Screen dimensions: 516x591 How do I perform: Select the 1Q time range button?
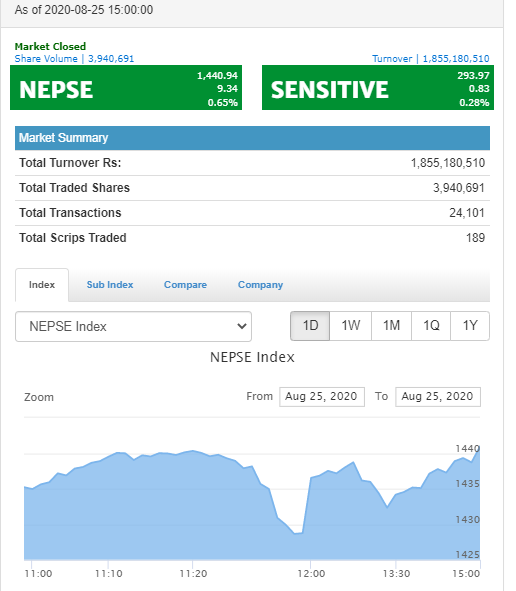click(431, 326)
